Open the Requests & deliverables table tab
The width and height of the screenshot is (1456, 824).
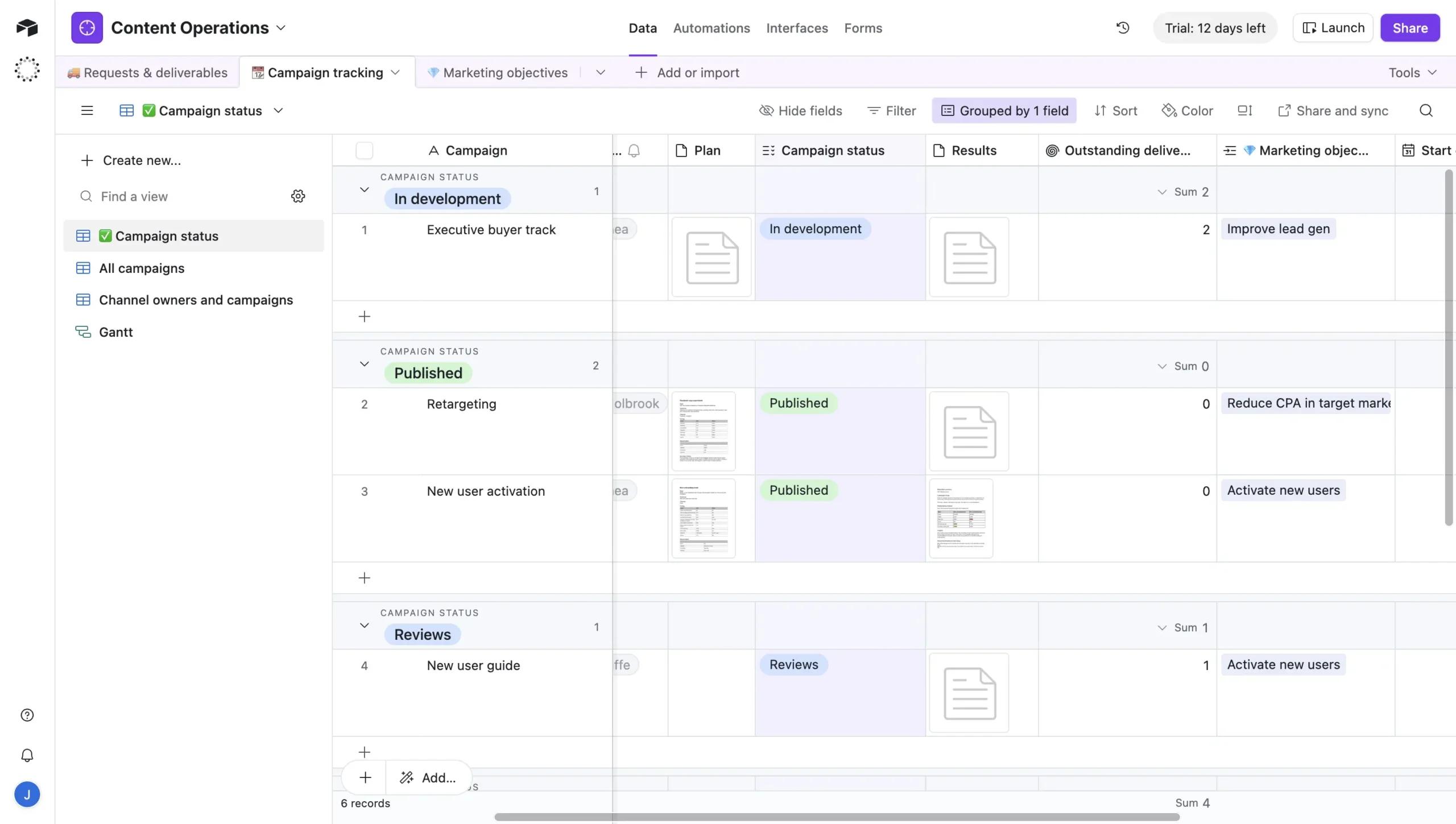148,72
